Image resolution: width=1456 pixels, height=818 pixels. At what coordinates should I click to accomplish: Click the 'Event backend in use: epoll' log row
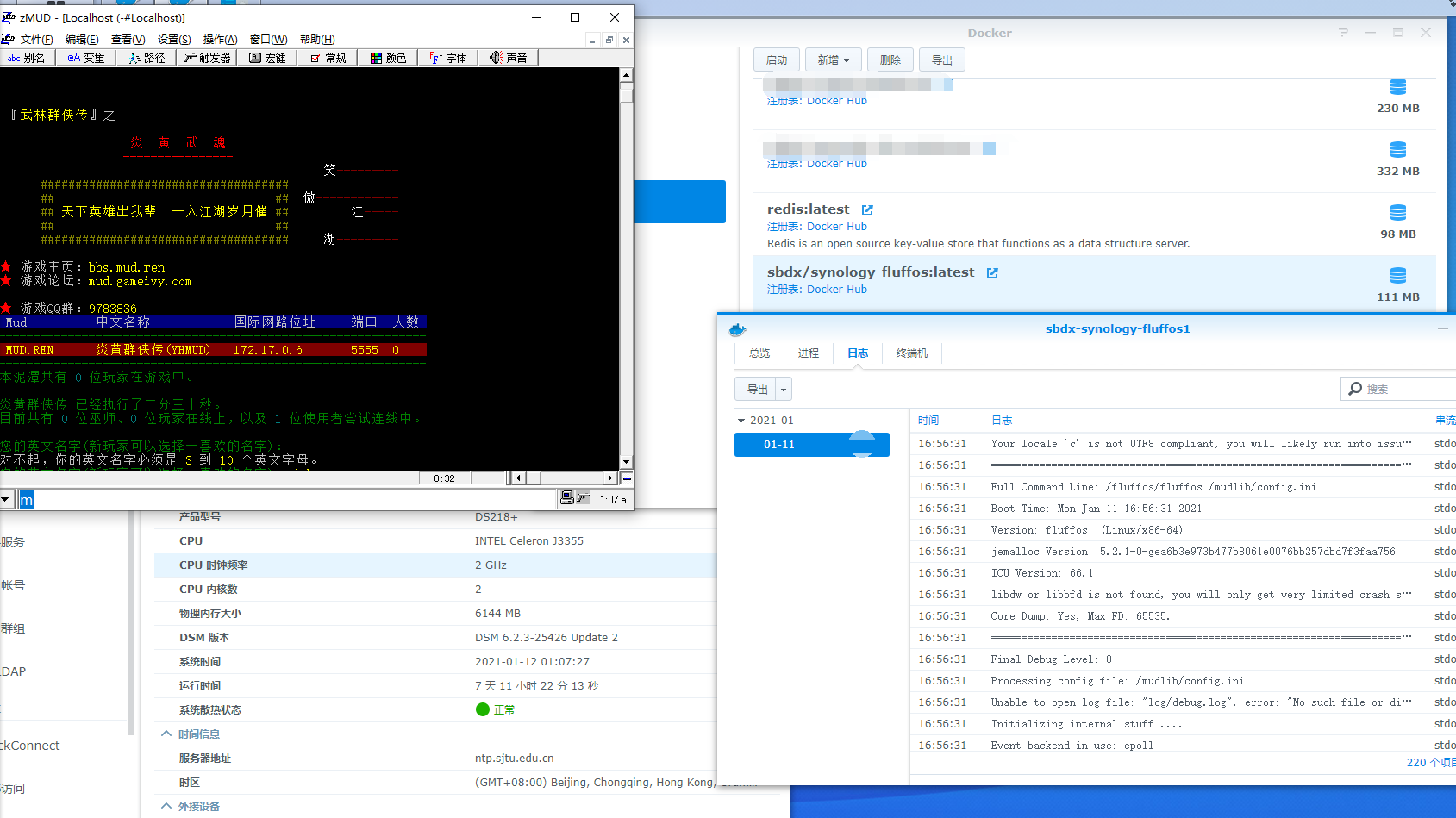[1183, 746]
